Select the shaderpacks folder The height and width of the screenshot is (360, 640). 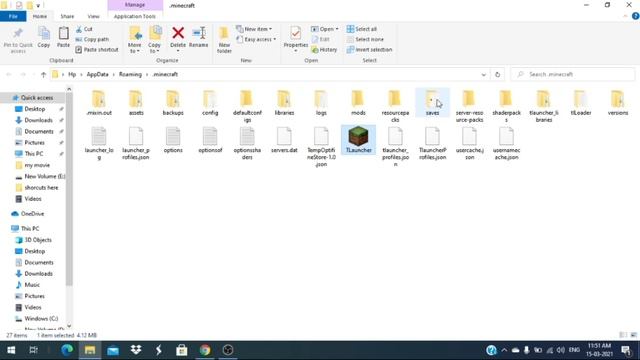506,106
